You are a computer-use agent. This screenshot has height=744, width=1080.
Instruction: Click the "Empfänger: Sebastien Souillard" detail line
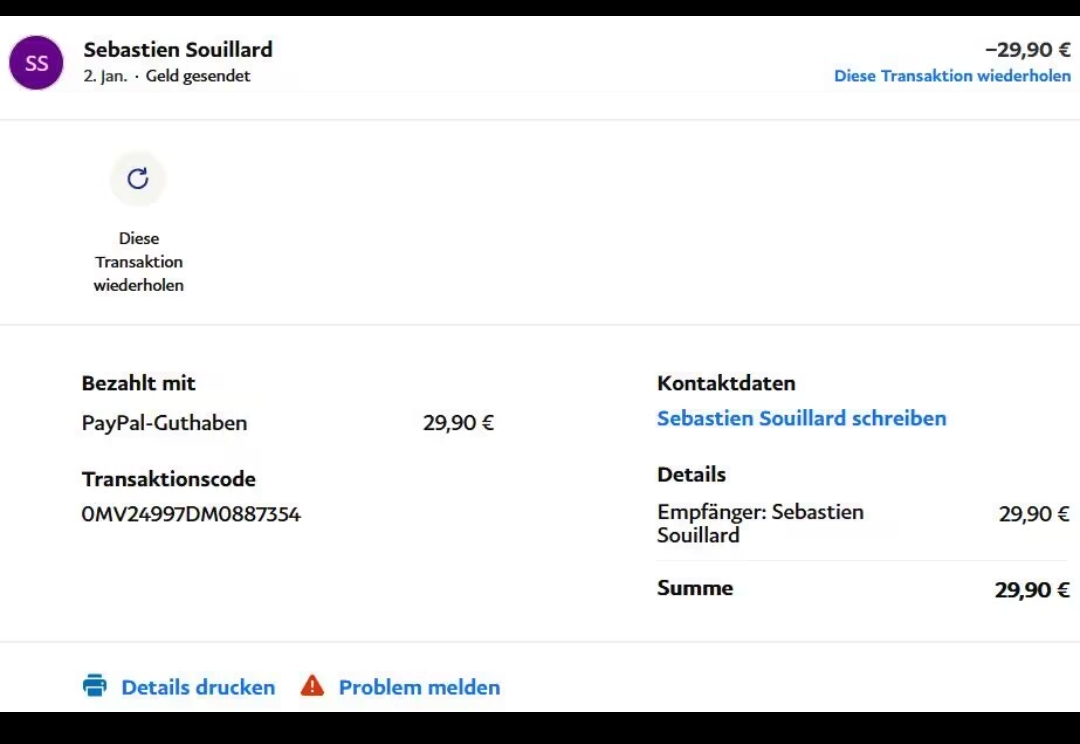(x=760, y=523)
